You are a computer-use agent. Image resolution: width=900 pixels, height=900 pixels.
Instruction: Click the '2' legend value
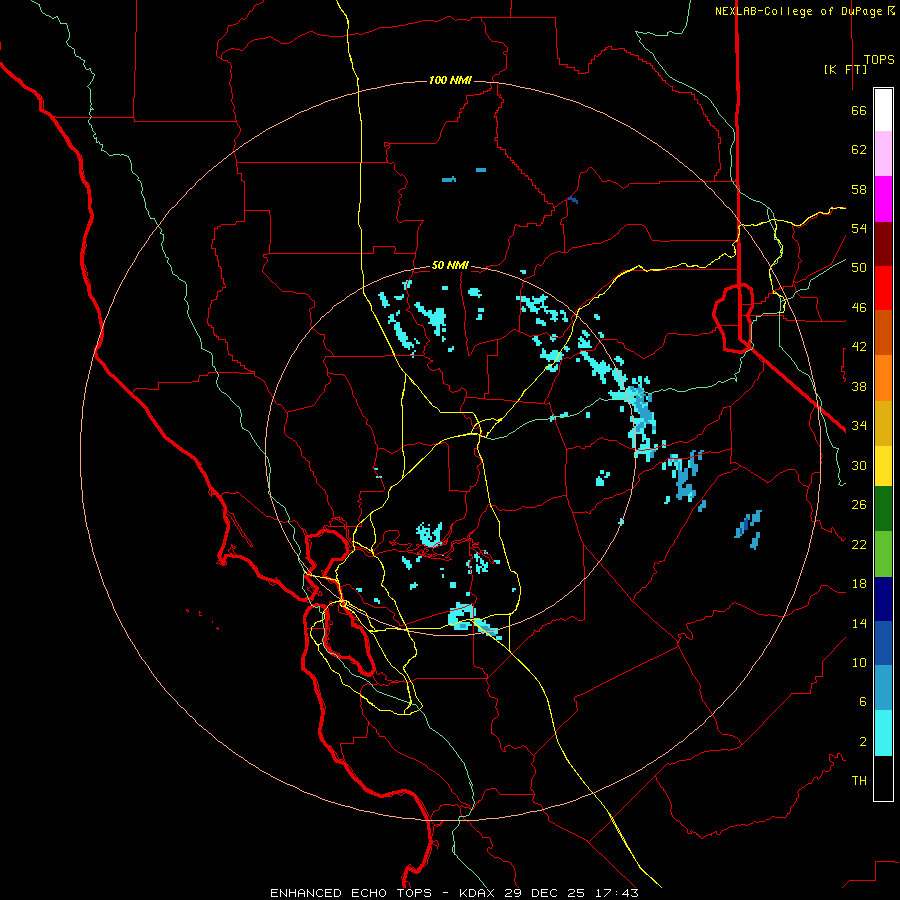click(x=862, y=742)
